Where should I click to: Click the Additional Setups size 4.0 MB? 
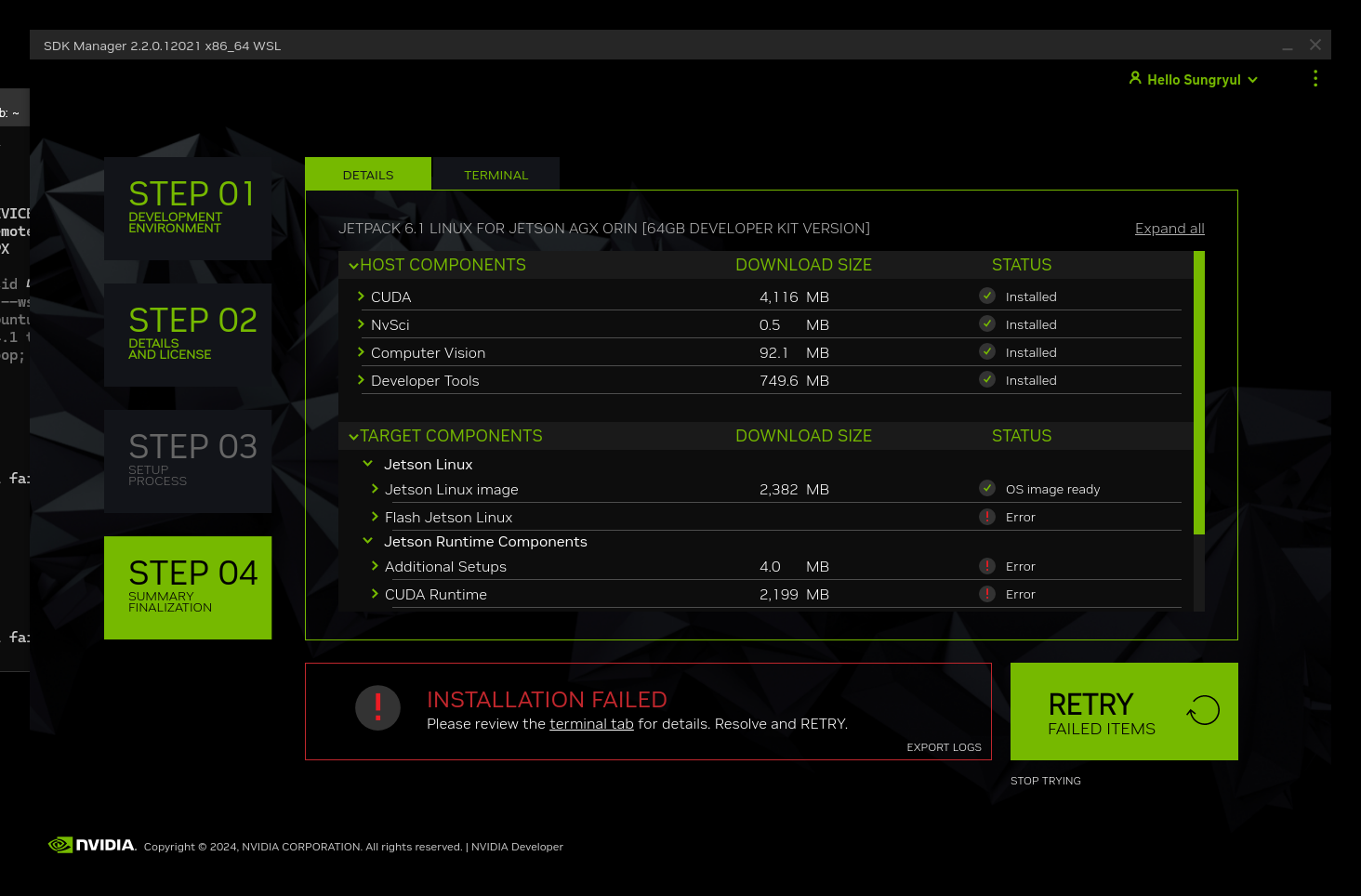(794, 567)
